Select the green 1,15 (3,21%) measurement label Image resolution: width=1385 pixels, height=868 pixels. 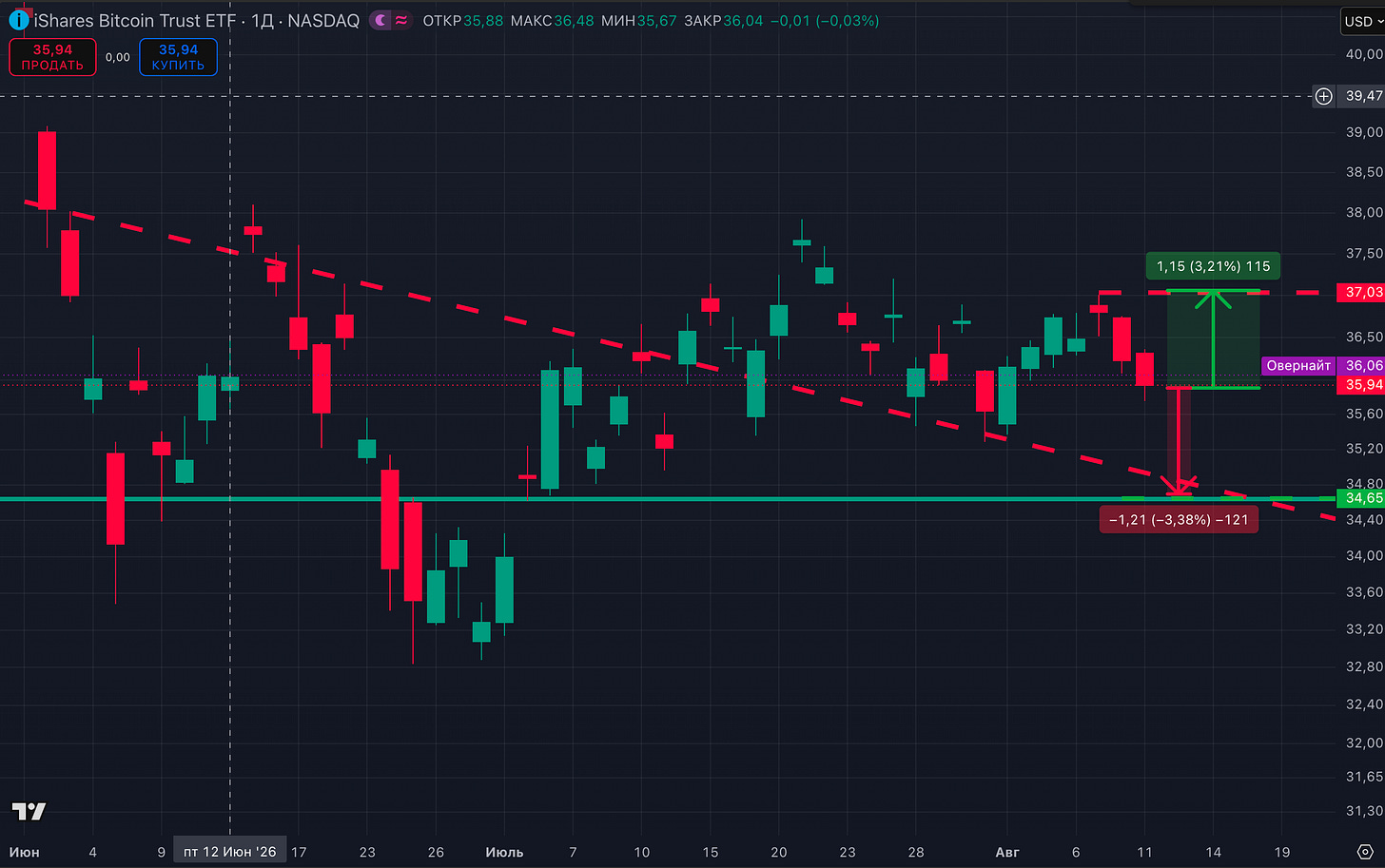[1213, 266]
